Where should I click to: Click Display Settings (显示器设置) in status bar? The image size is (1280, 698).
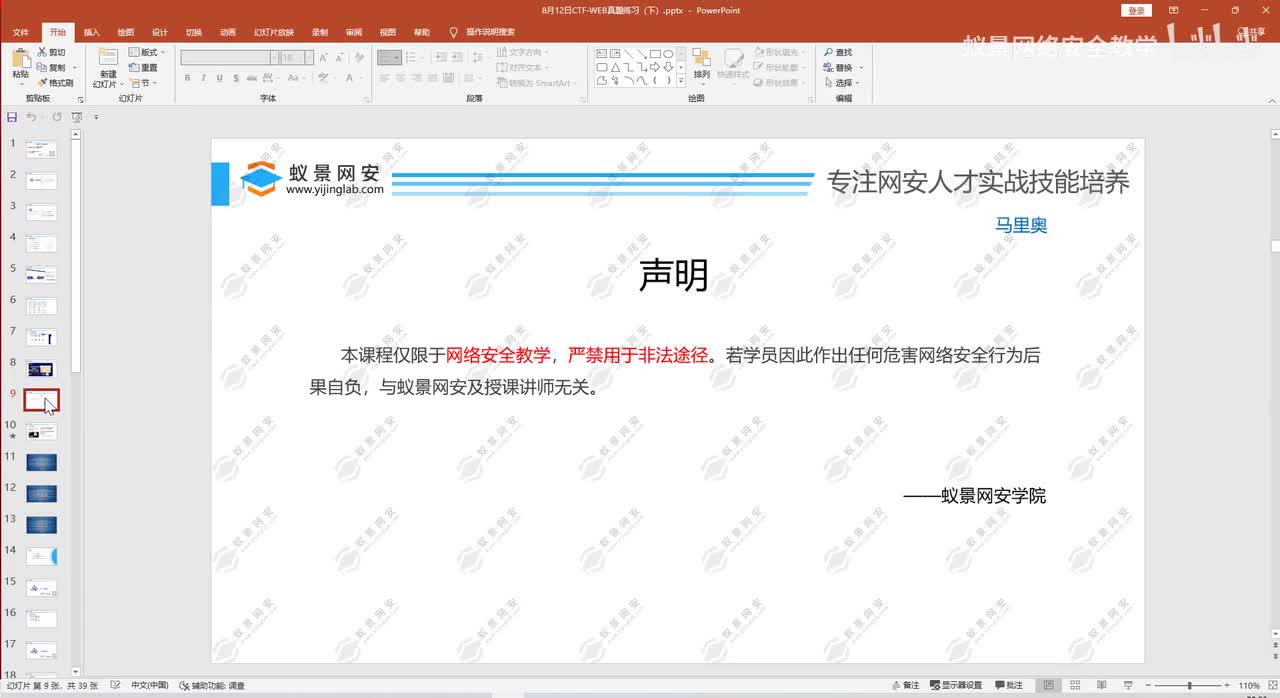coord(956,685)
